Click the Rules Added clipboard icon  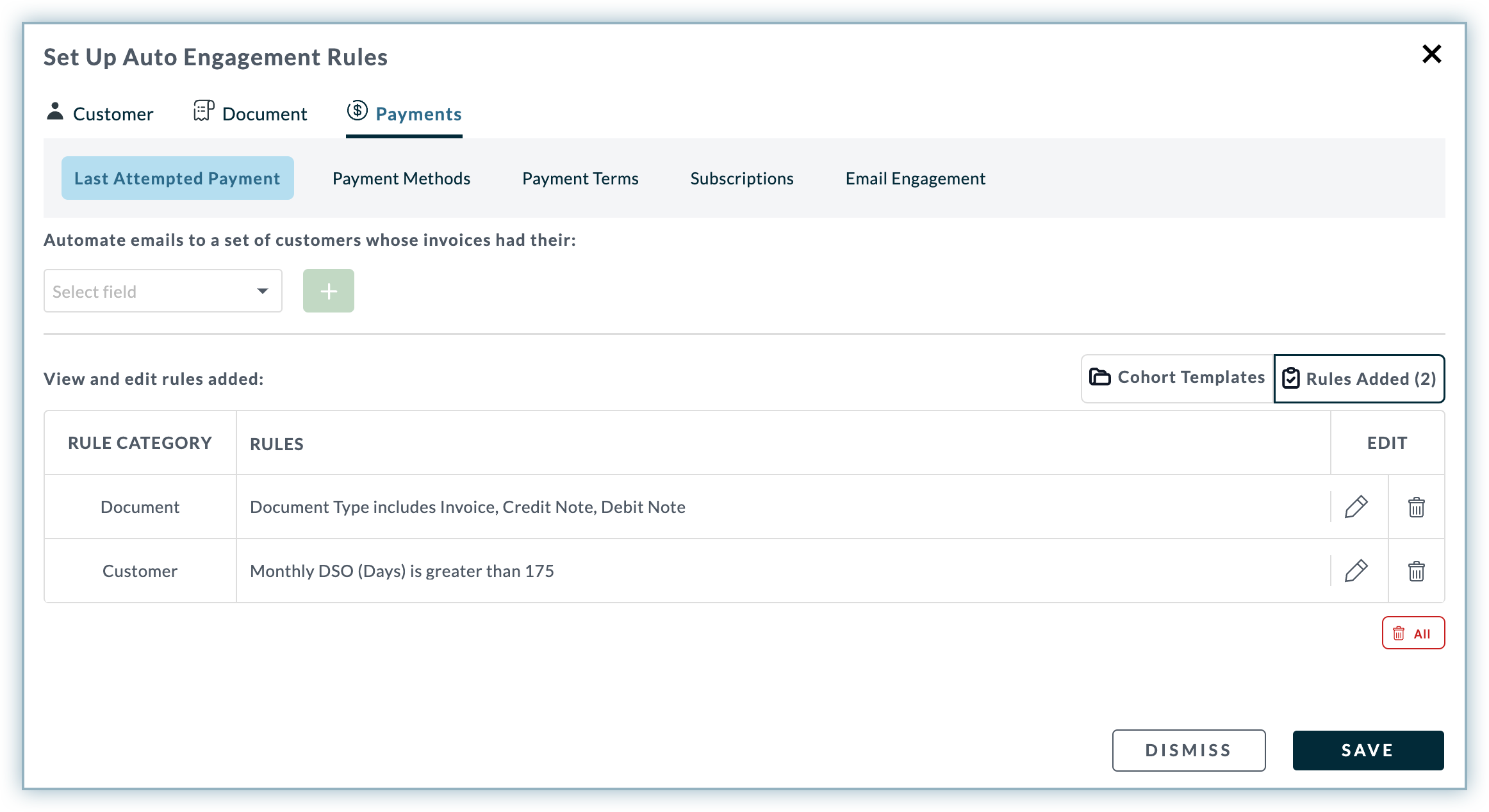coord(1290,378)
